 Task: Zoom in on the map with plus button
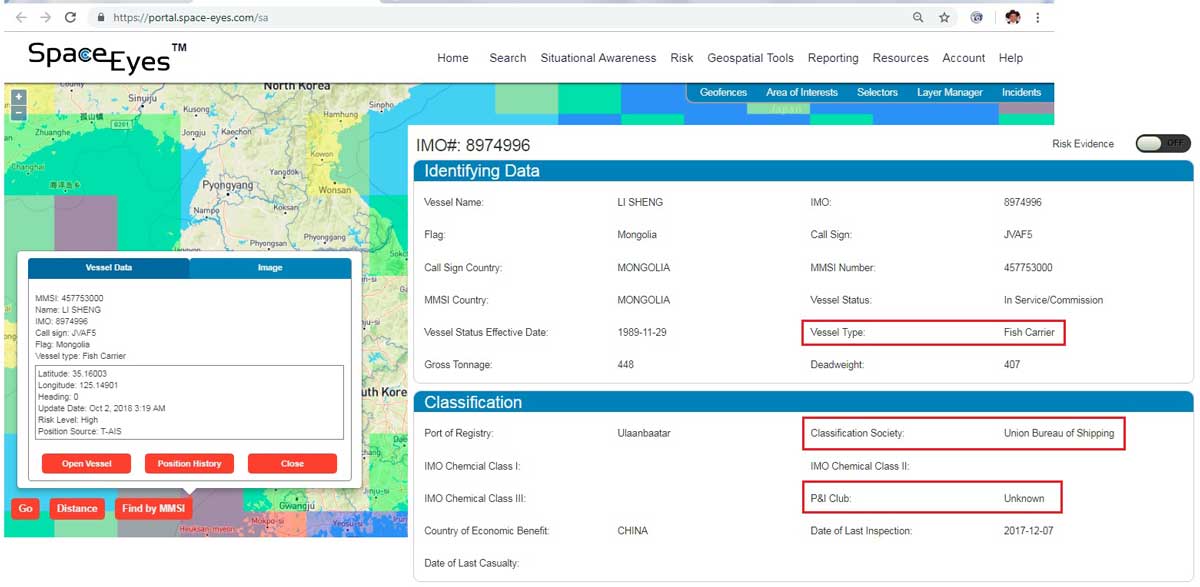pyautogui.click(x=18, y=97)
